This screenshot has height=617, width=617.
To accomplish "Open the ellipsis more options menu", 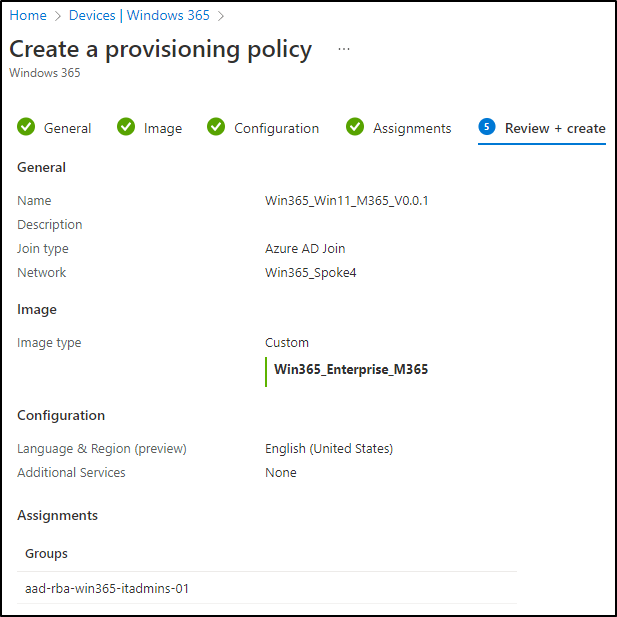I will click(x=344, y=49).
